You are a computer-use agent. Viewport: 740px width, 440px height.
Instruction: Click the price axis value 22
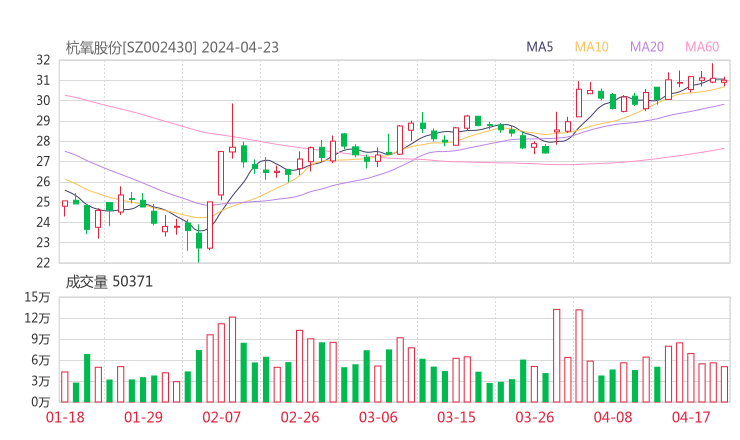(x=43, y=262)
